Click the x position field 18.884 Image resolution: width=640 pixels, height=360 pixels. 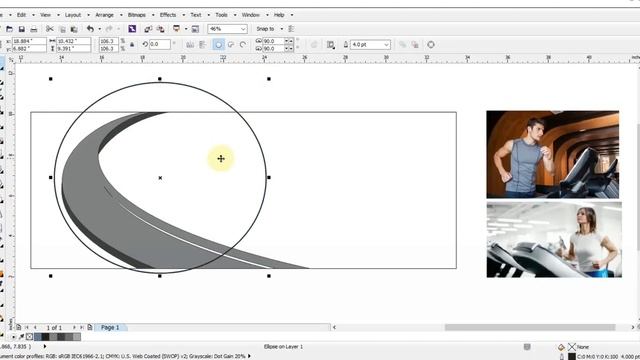29,41
